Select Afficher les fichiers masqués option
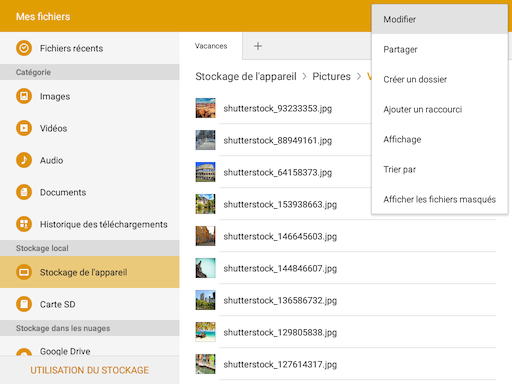 pyautogui.click(x=440, y=199)
